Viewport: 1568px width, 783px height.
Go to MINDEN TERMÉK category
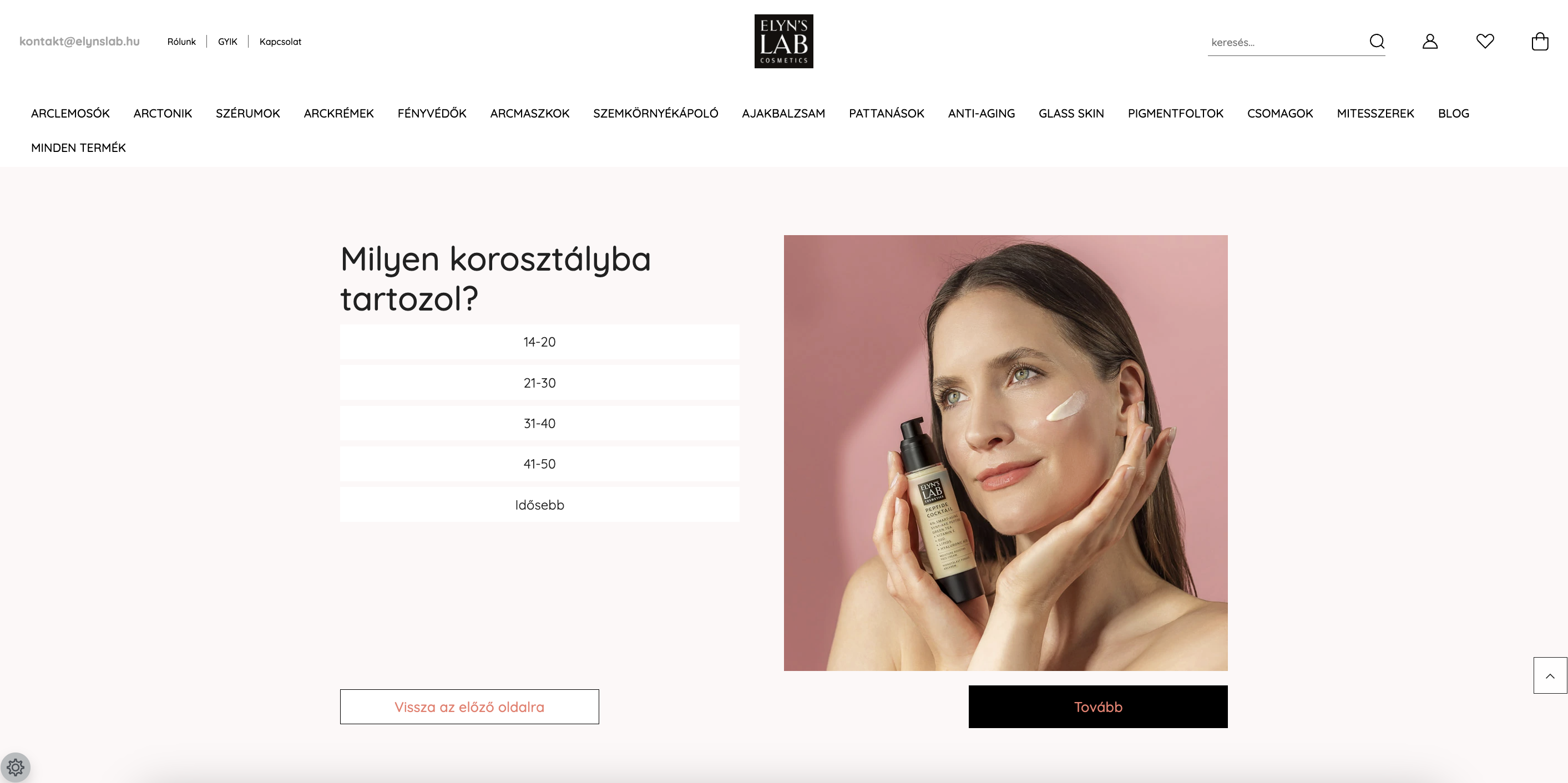click(x=79, y=148)
